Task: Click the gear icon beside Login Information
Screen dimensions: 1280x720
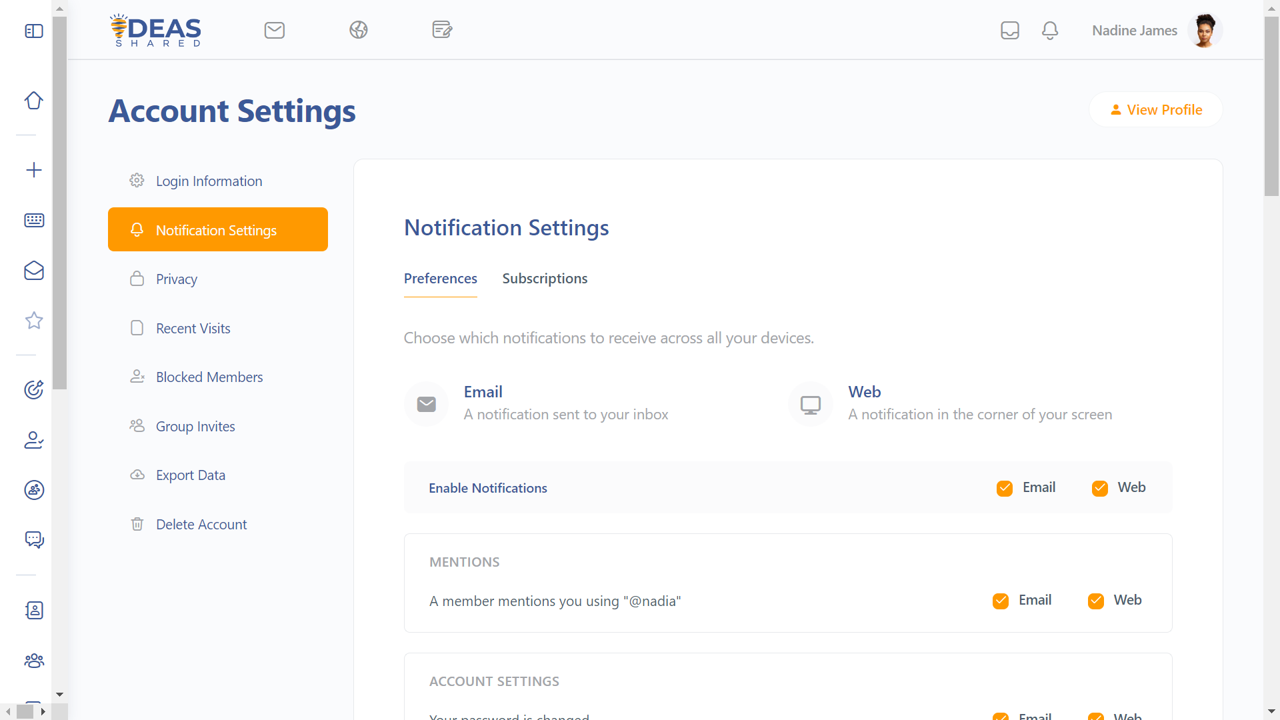Action: pyautogui.click(x=137, y=180)
